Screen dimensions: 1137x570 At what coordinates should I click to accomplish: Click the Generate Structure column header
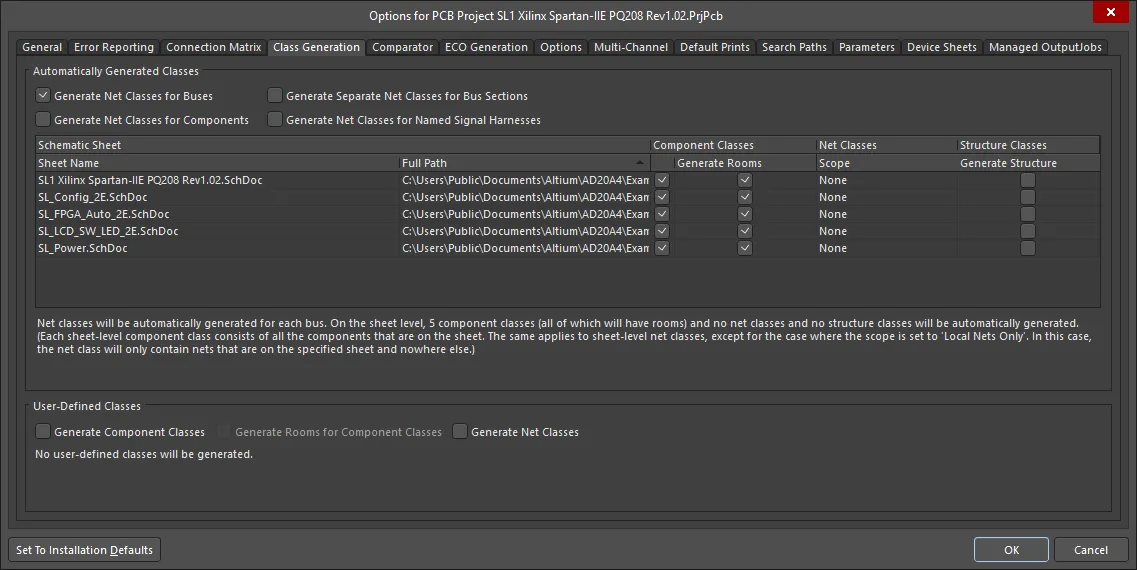coord(1028,163)
